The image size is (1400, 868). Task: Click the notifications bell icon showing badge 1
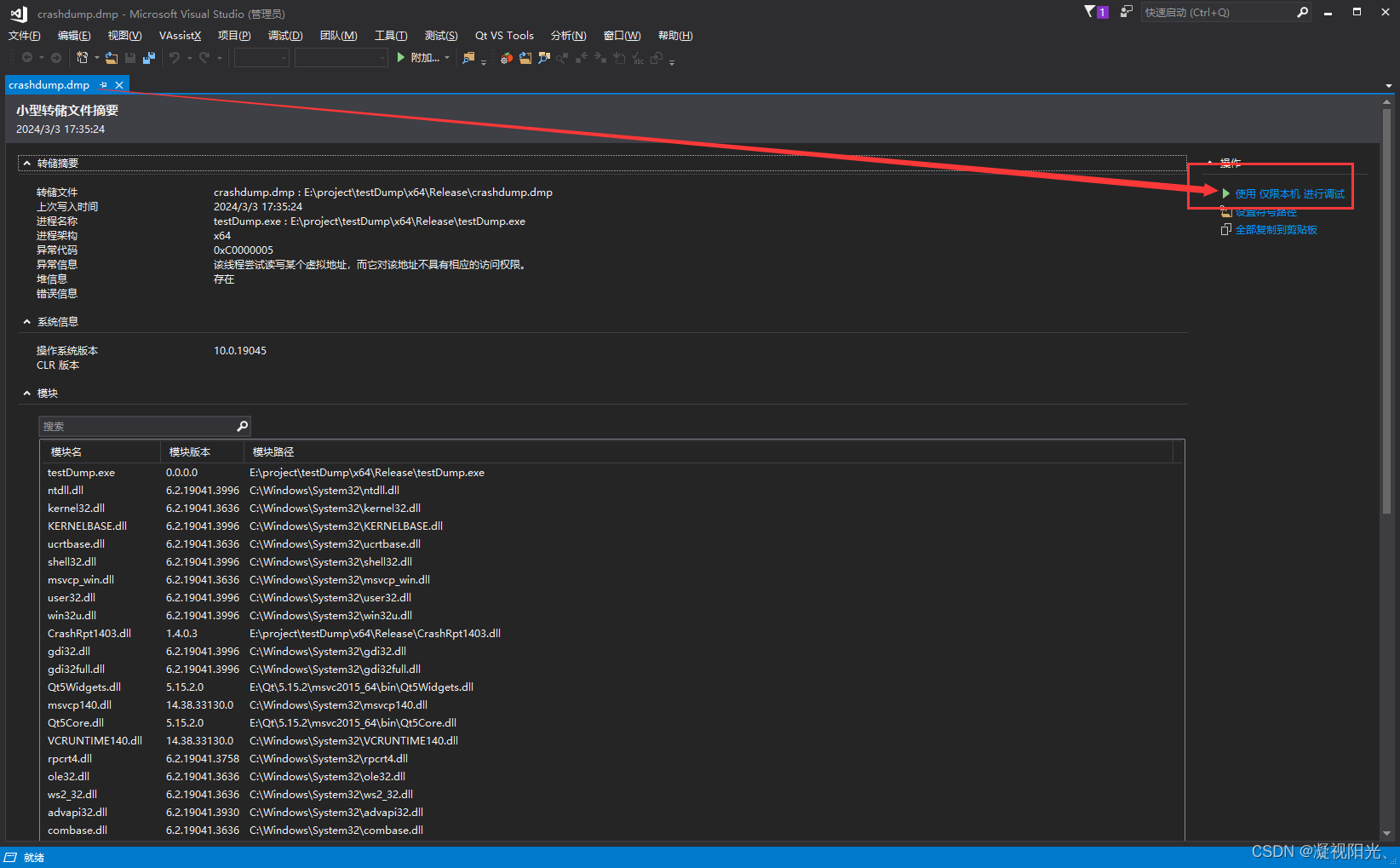point(1095,12)
